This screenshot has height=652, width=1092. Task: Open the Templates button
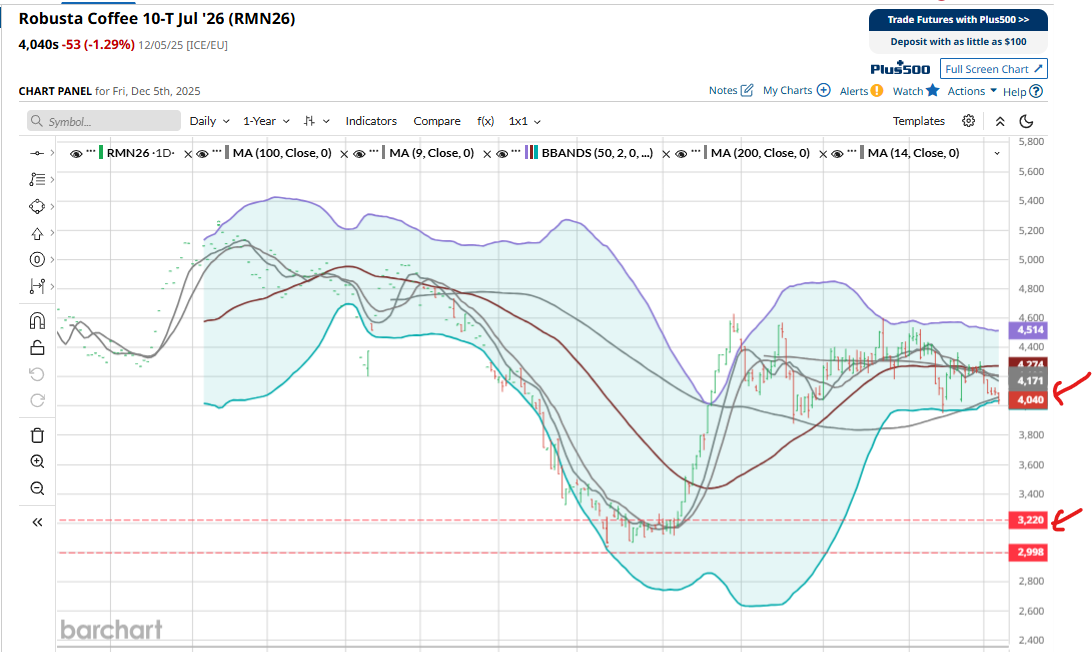pos(918,121)
